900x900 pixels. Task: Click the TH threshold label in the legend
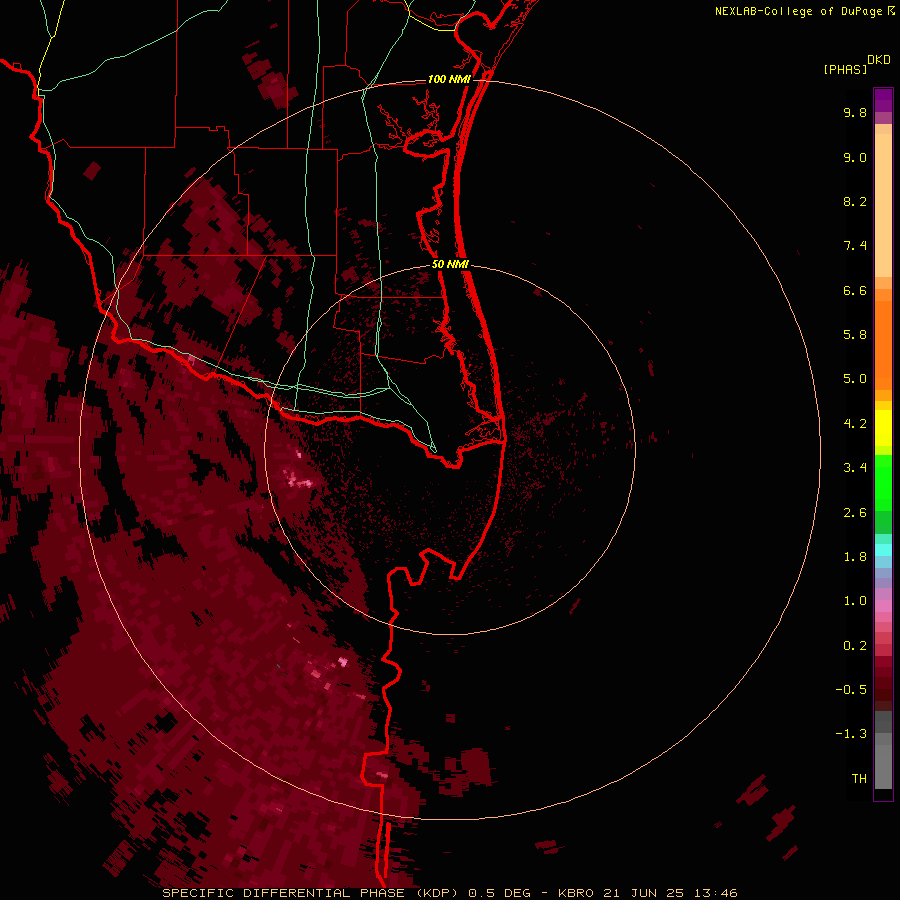(859, 779)
